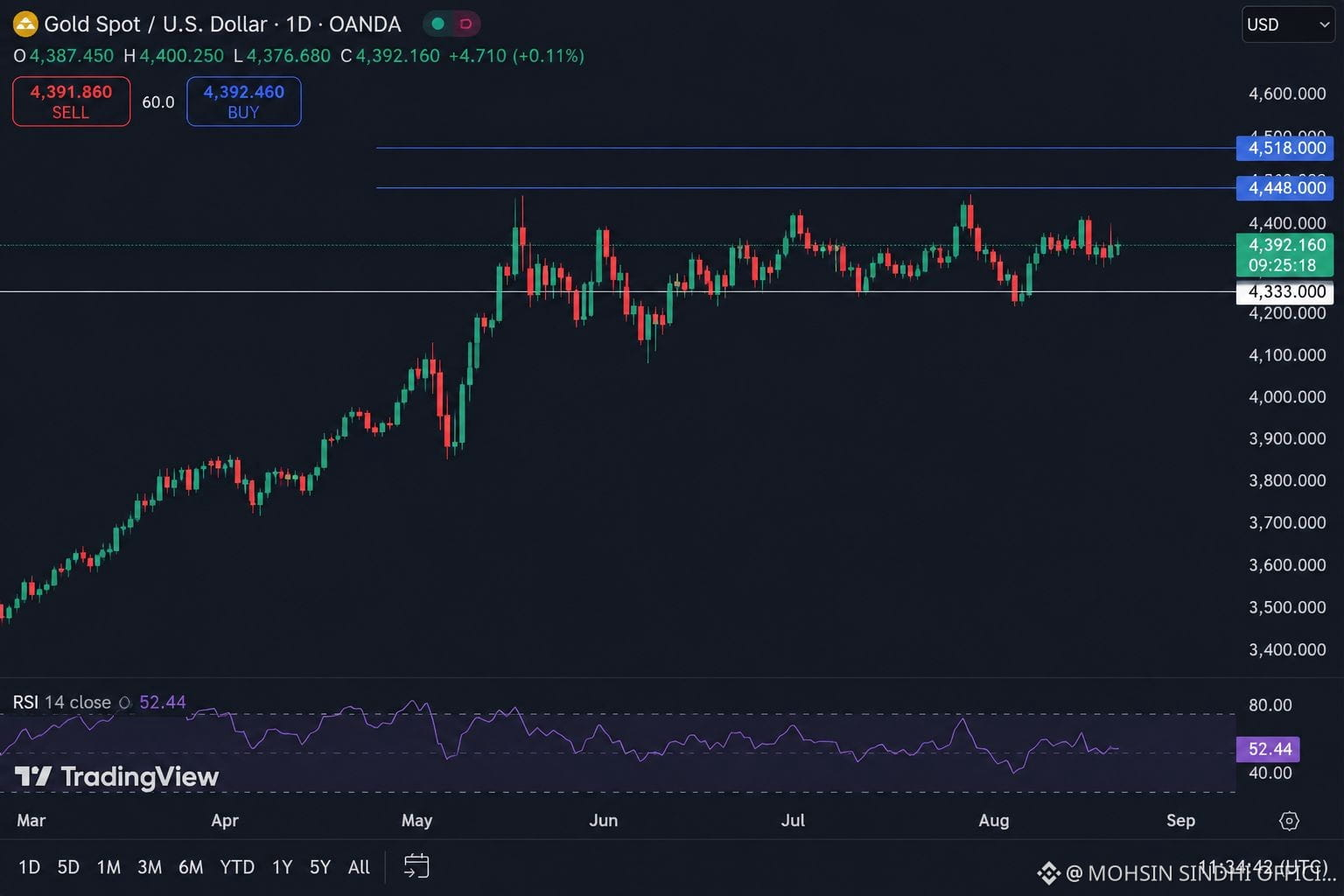
Task: Select the 1D time range
Action: 29,867
